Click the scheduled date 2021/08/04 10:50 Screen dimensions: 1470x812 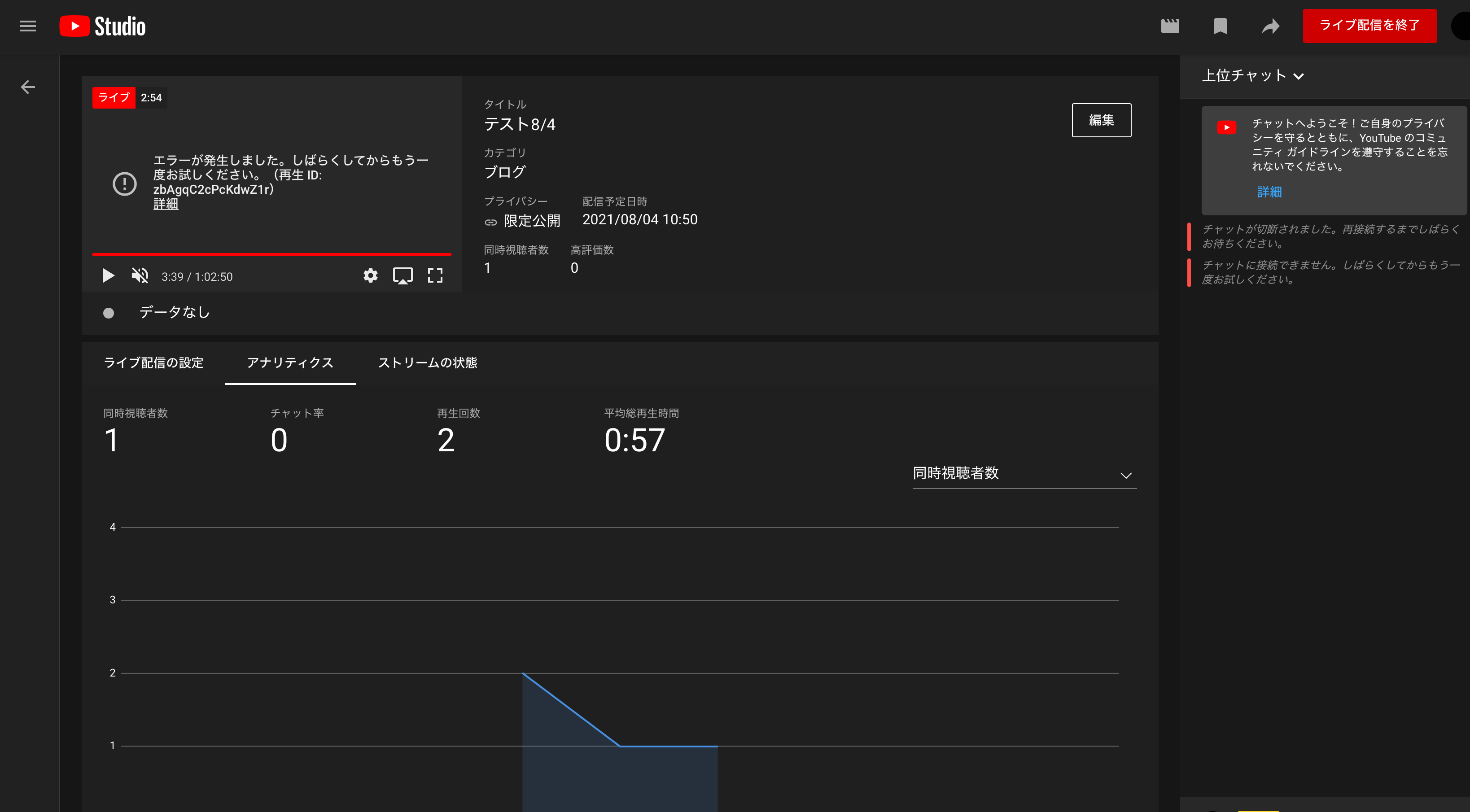coord(640,220)
